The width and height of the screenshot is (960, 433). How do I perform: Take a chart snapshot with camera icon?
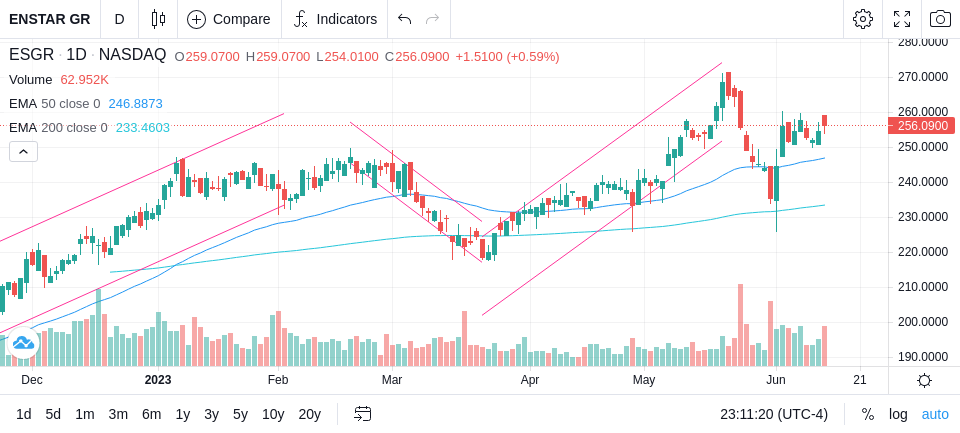[940, 19]
